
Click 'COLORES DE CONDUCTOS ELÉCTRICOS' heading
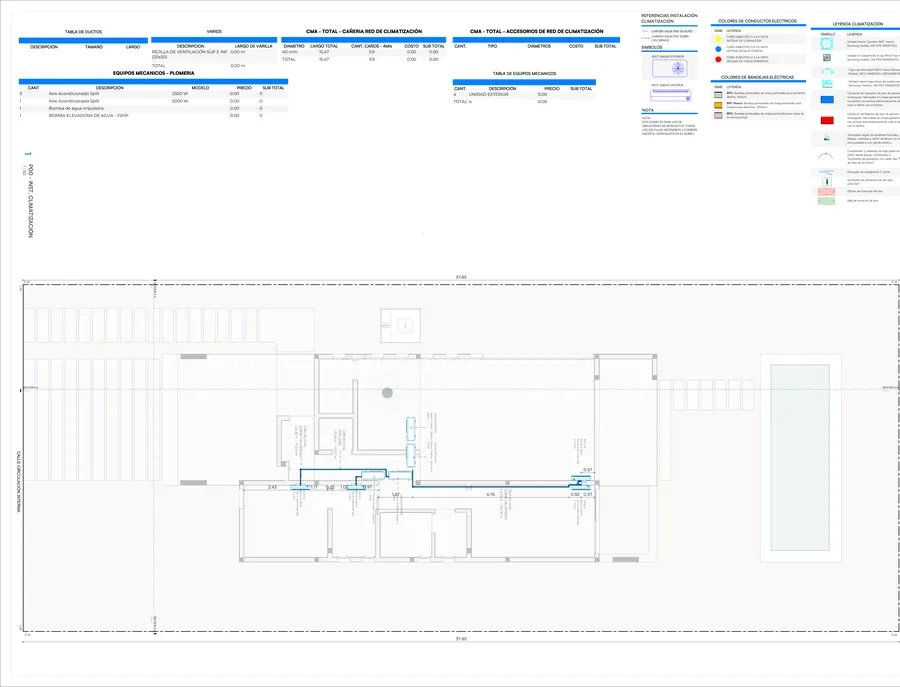757,21
